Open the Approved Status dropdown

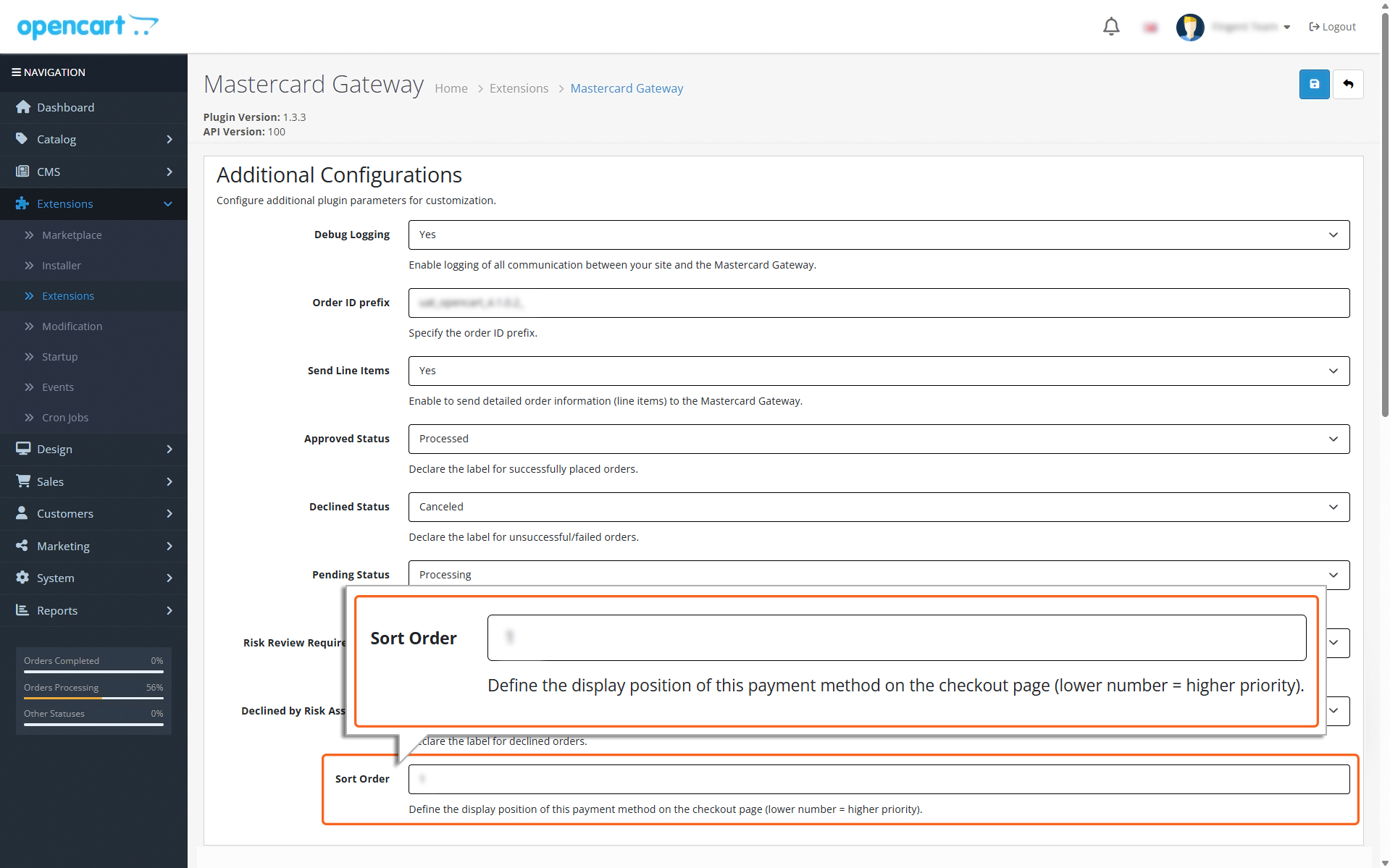[x=879, y=439]
